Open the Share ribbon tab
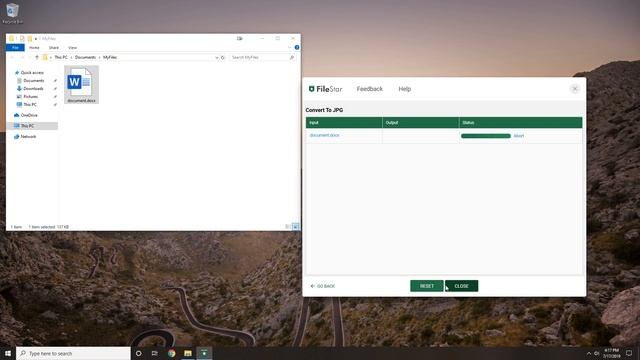Image resolution: width=640 pixels, height=360 pixels. coord(53,48)
